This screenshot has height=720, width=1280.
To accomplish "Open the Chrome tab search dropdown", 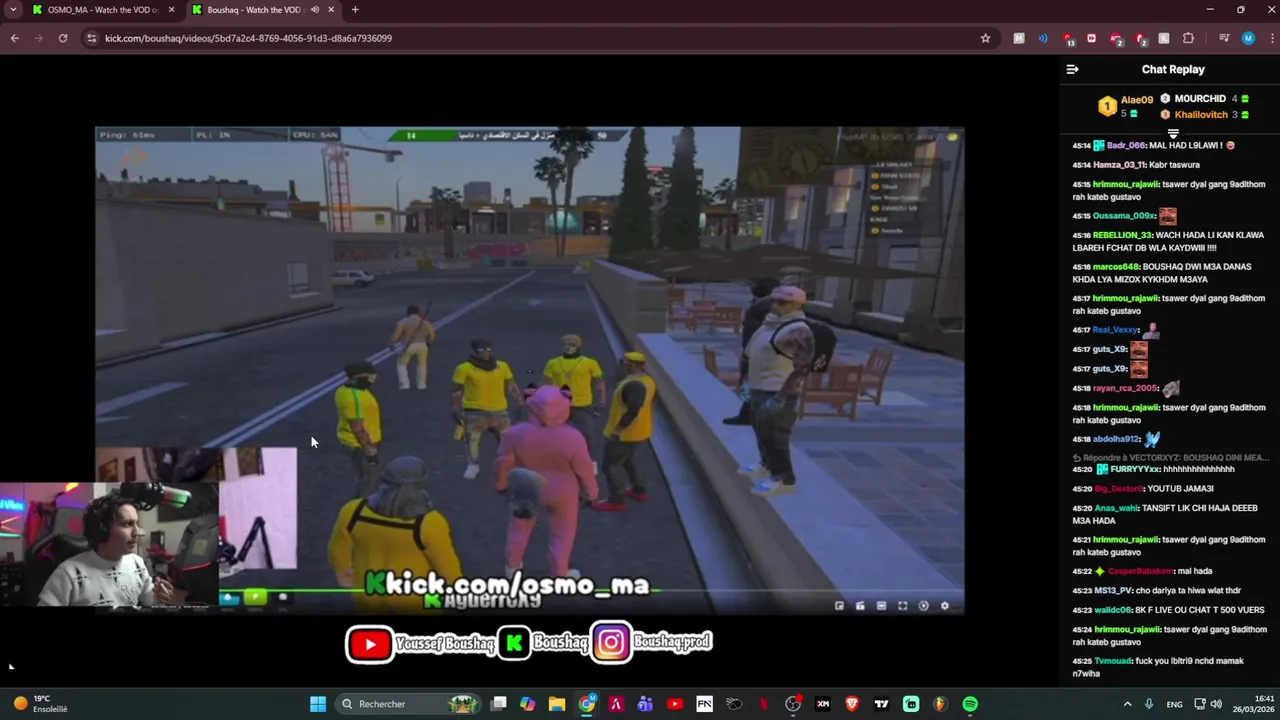I will (x=13, y=10).
